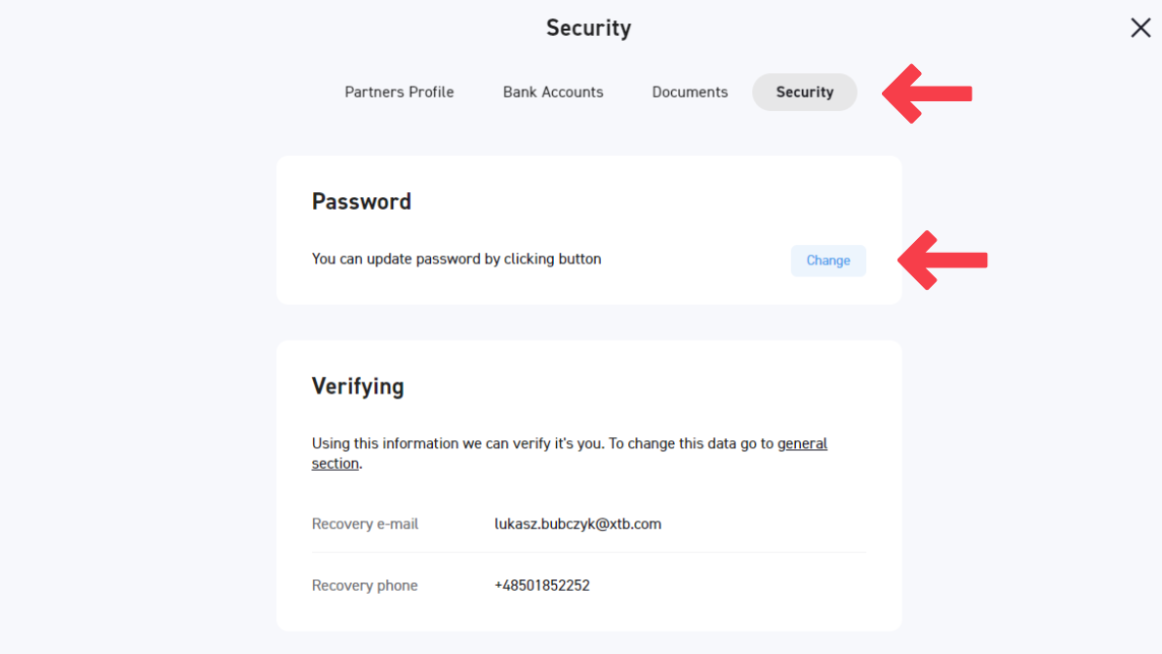Go to the Documents tab

[x=690, y=92]
